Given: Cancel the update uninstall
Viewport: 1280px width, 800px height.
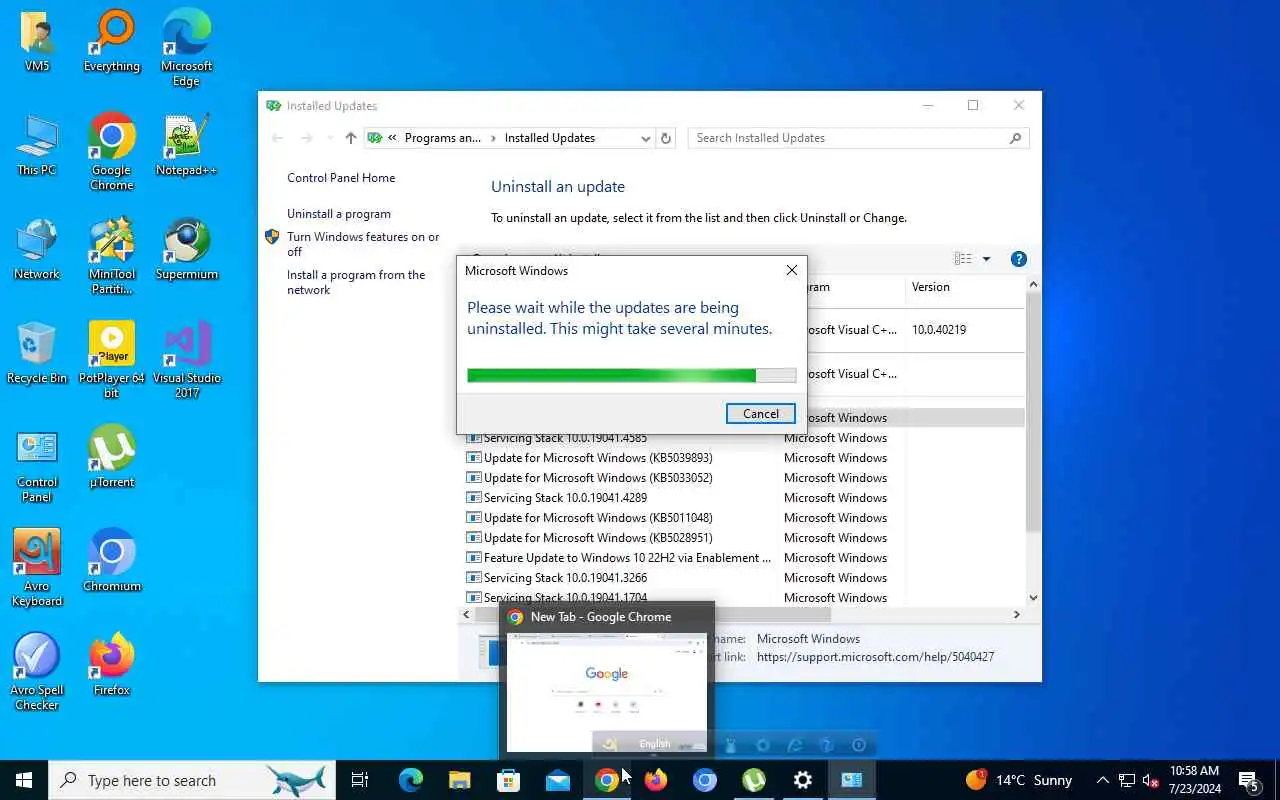Looking at the screenshot, I should (x=761, y=414).
